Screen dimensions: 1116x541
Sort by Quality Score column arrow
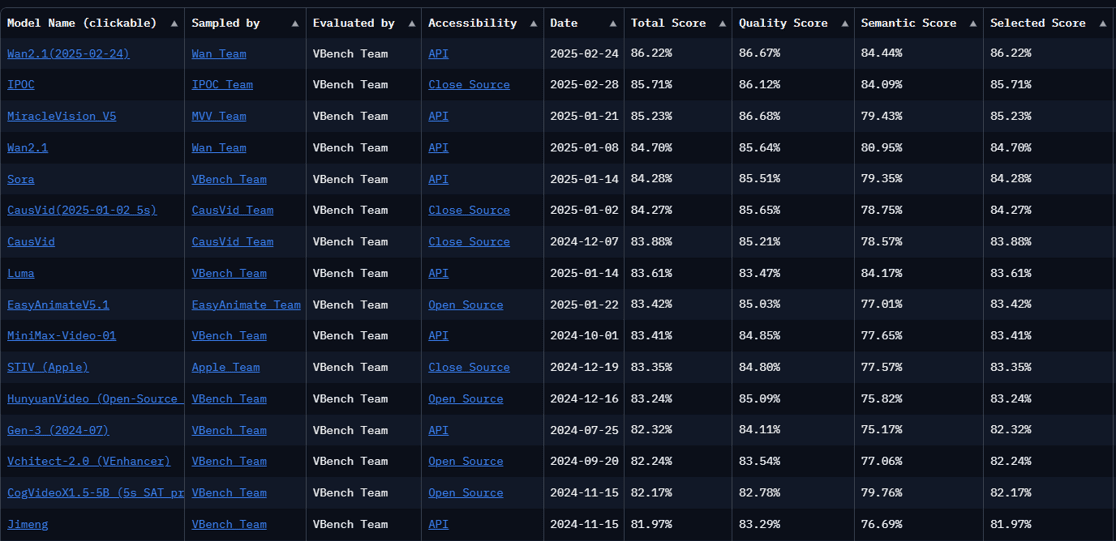click(x=845, y=23)
